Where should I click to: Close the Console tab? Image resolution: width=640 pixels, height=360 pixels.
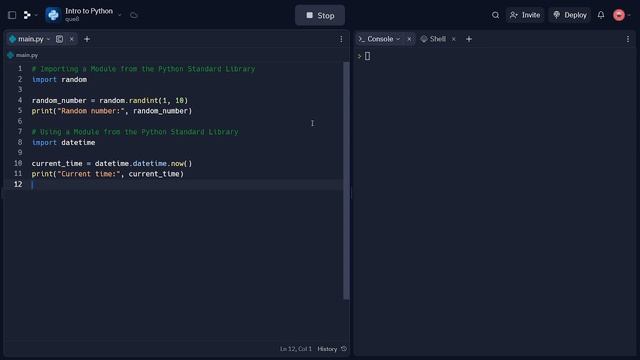click(x=409, y=39)
